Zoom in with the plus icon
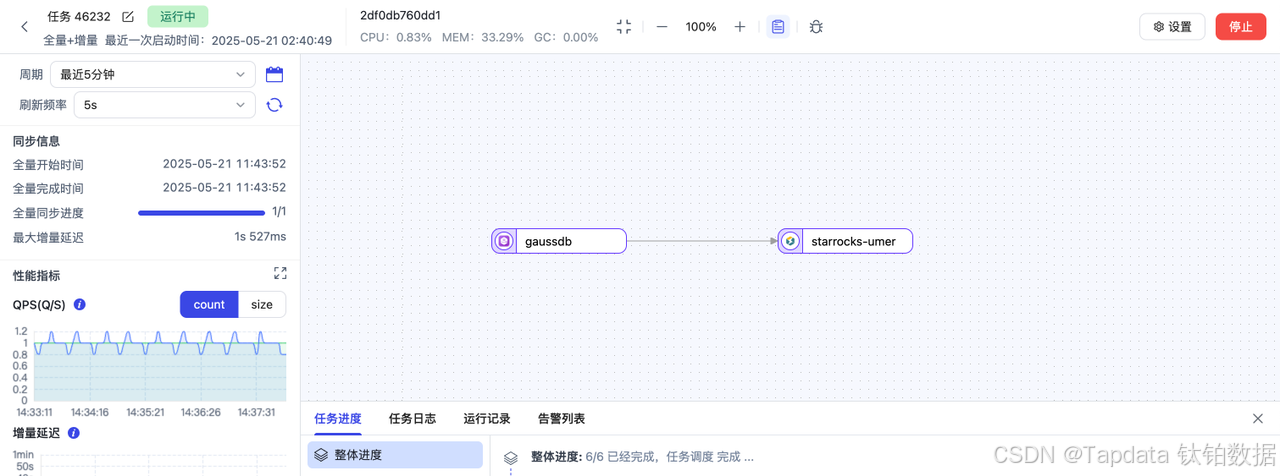 [740, 27]
